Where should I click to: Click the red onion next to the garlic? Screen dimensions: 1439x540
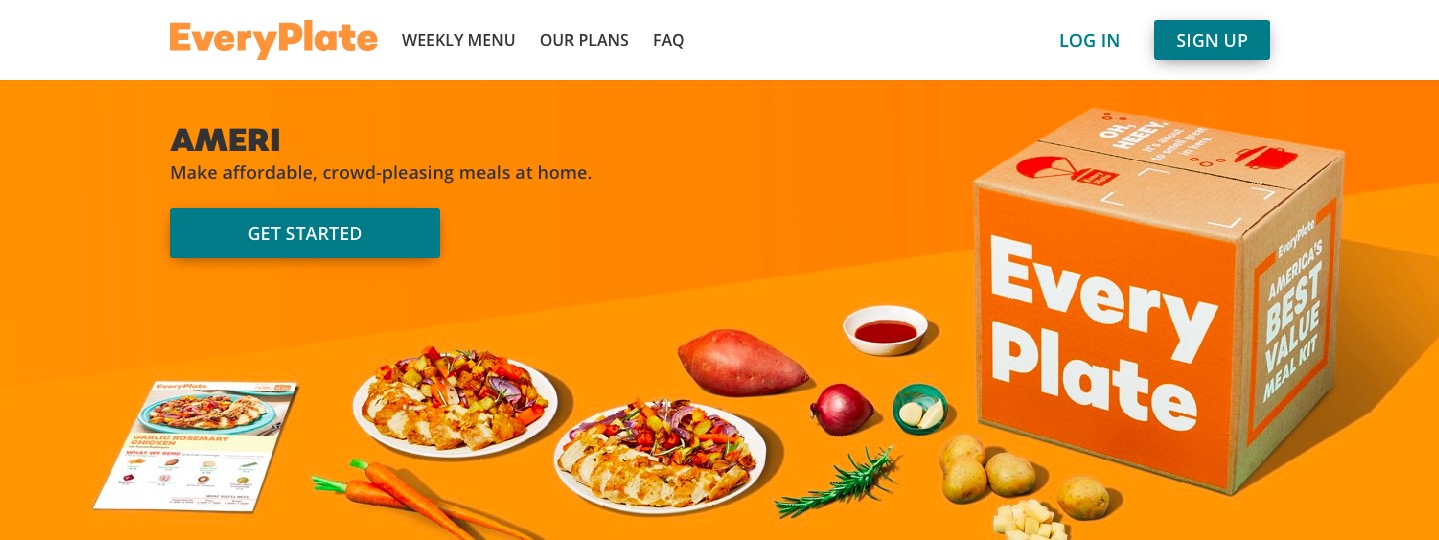click(841, 410)
